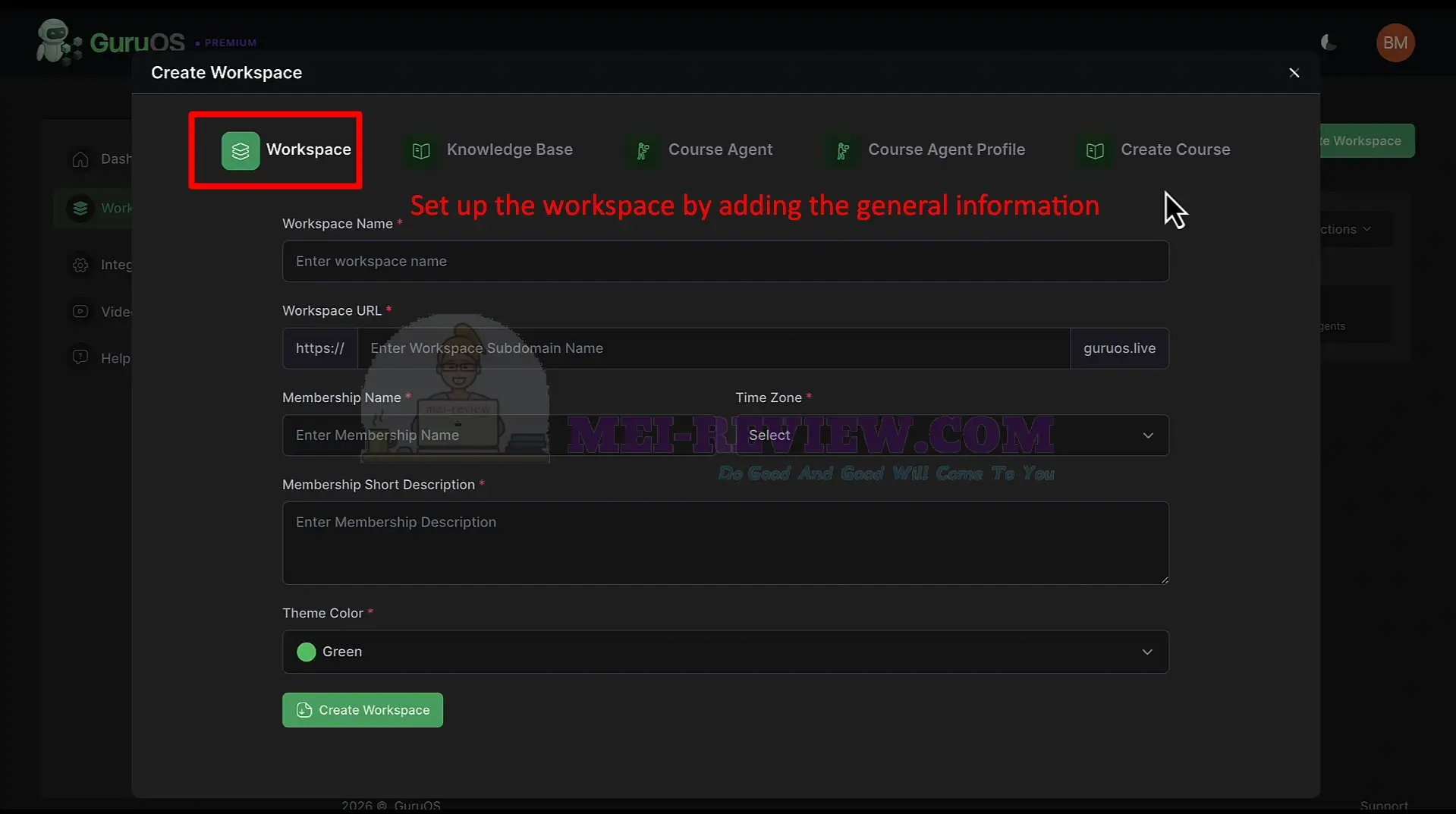Click the Theme Color chevron arrow
The height and width of the screenshot is (814, 1456).
click(1147, 652)
